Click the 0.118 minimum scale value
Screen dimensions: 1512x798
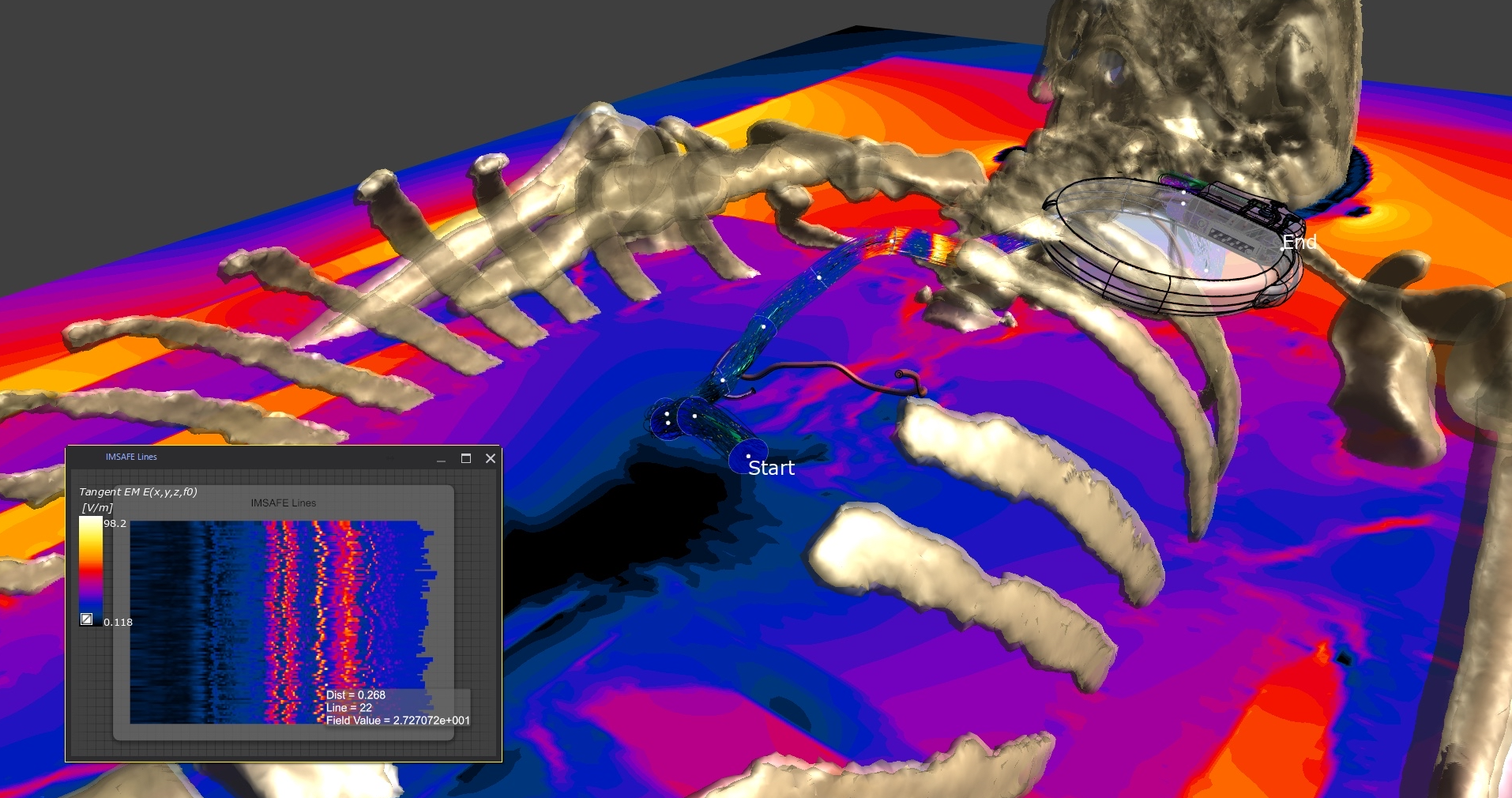tap(118, 622)
